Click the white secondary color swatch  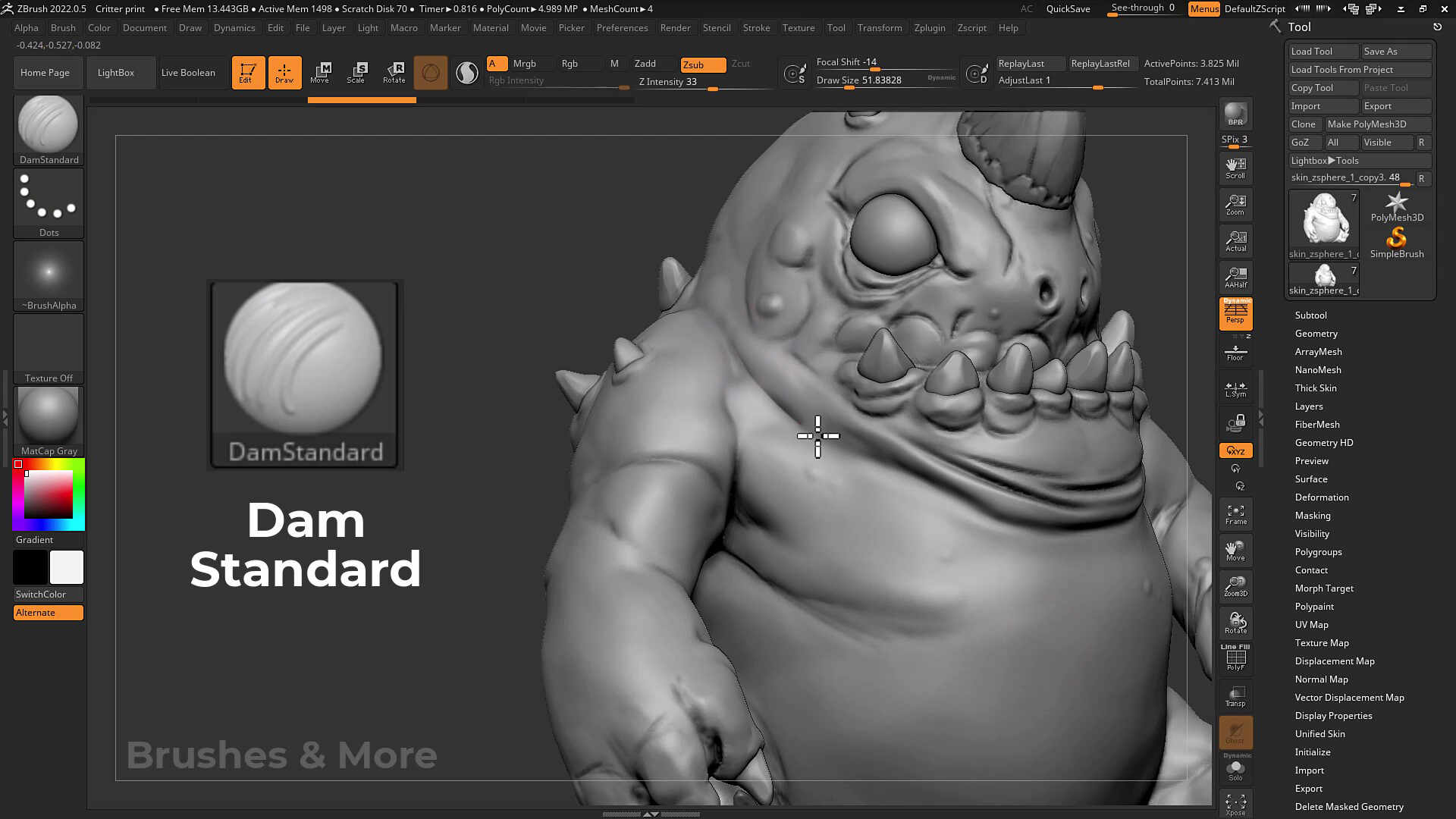point(67,567)
